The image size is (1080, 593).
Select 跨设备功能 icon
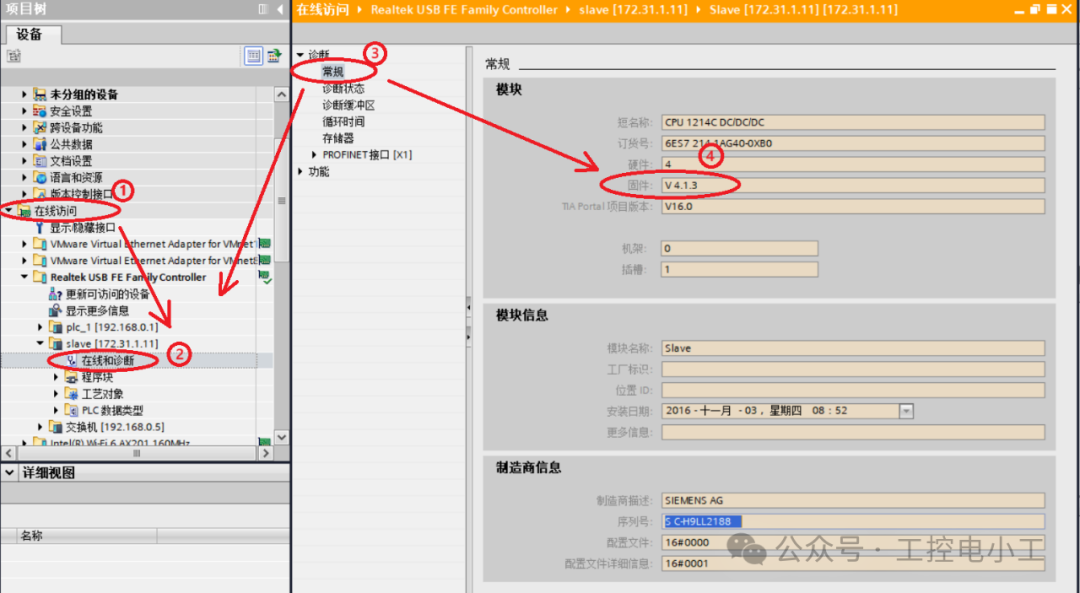pyautogui.click(x=40, y=127)
